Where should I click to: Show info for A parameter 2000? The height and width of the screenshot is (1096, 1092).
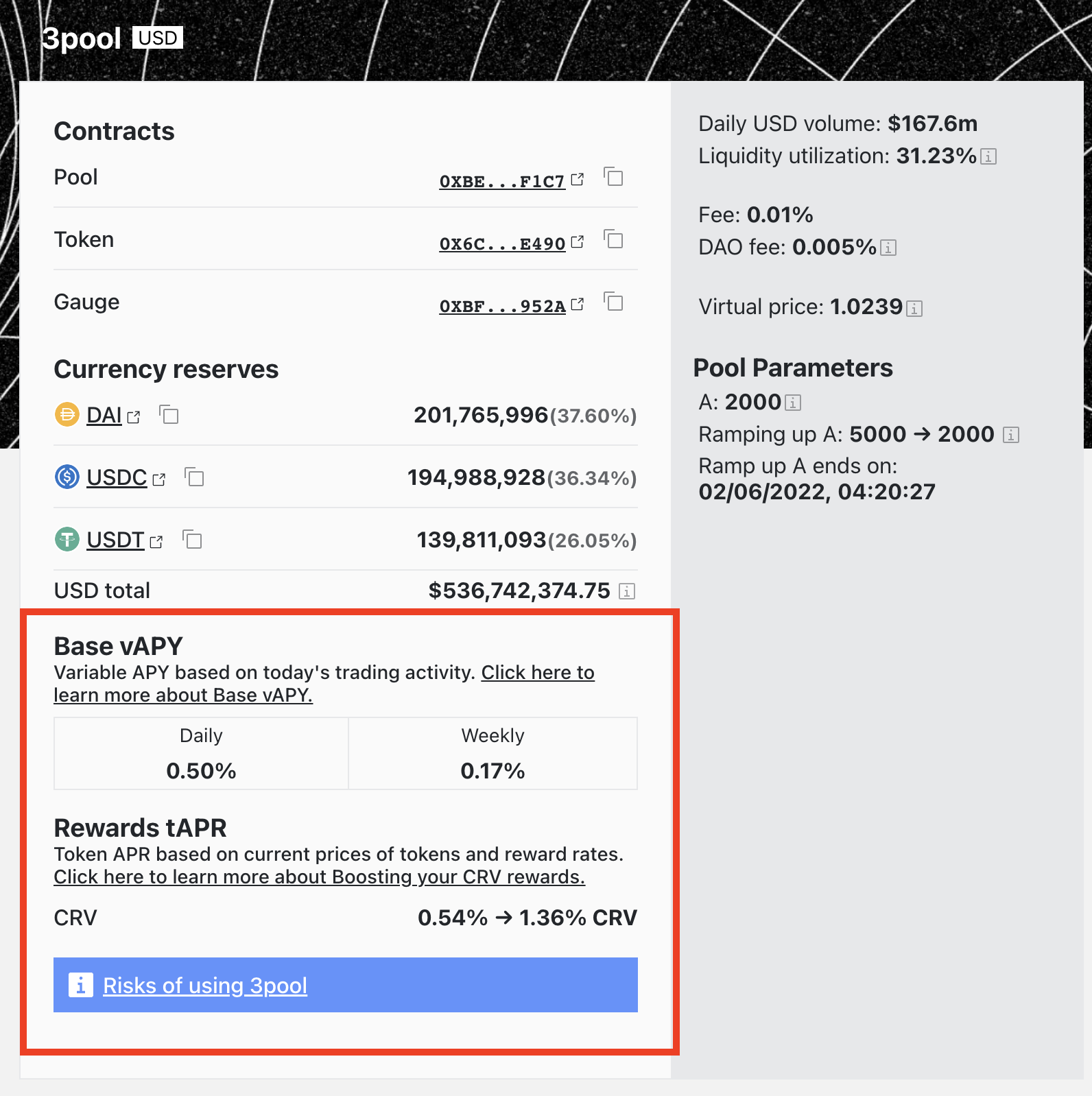793,403
